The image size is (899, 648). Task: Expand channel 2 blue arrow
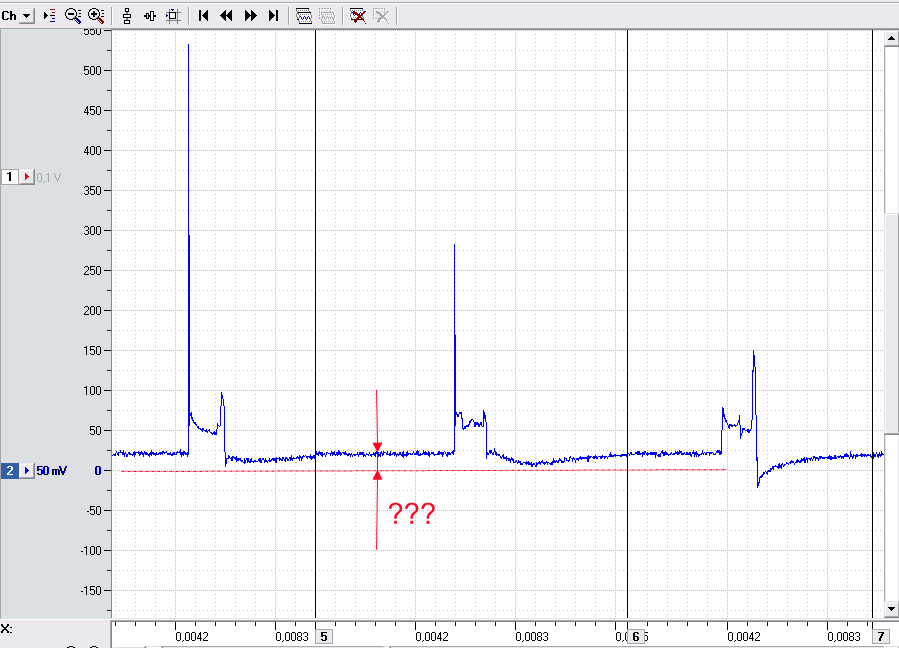[x=26, y=471]
